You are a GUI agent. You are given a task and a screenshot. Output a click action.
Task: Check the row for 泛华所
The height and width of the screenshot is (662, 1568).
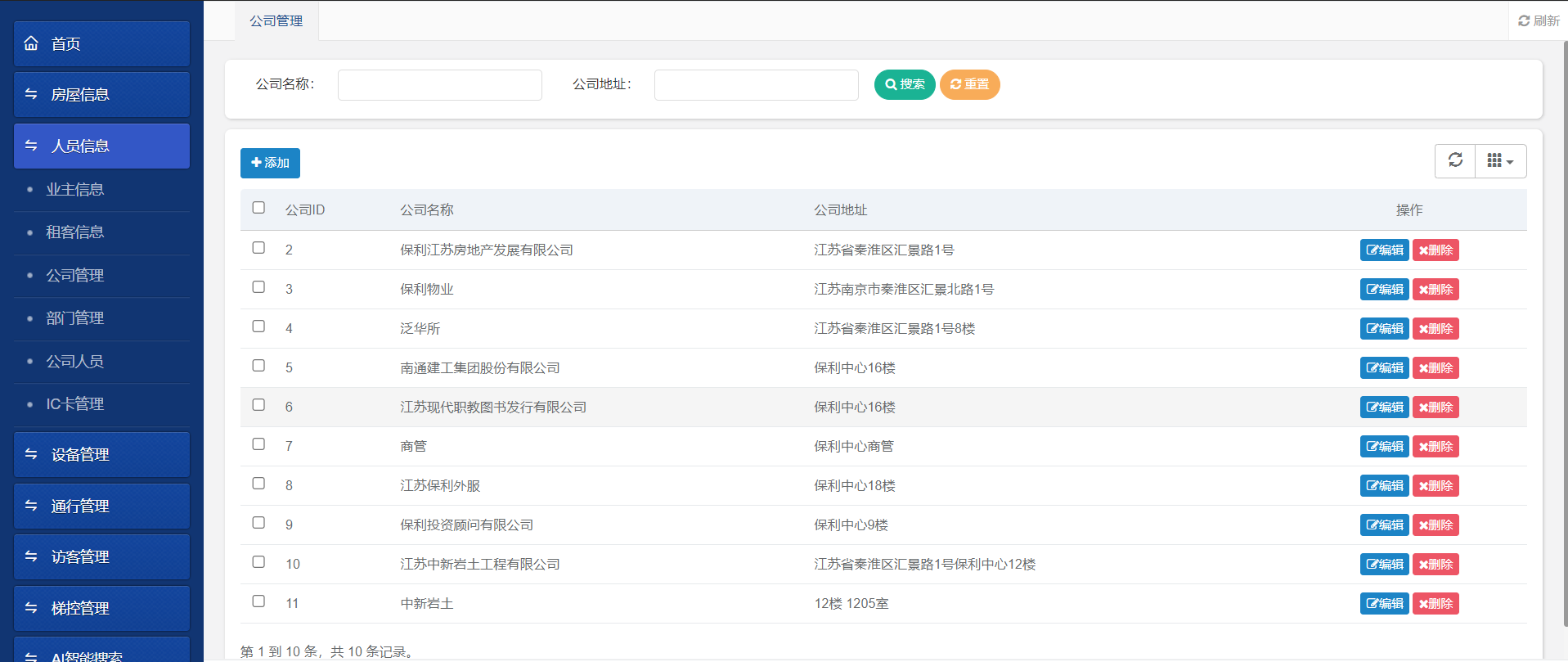pyautogui.click(x=258, y=326)
